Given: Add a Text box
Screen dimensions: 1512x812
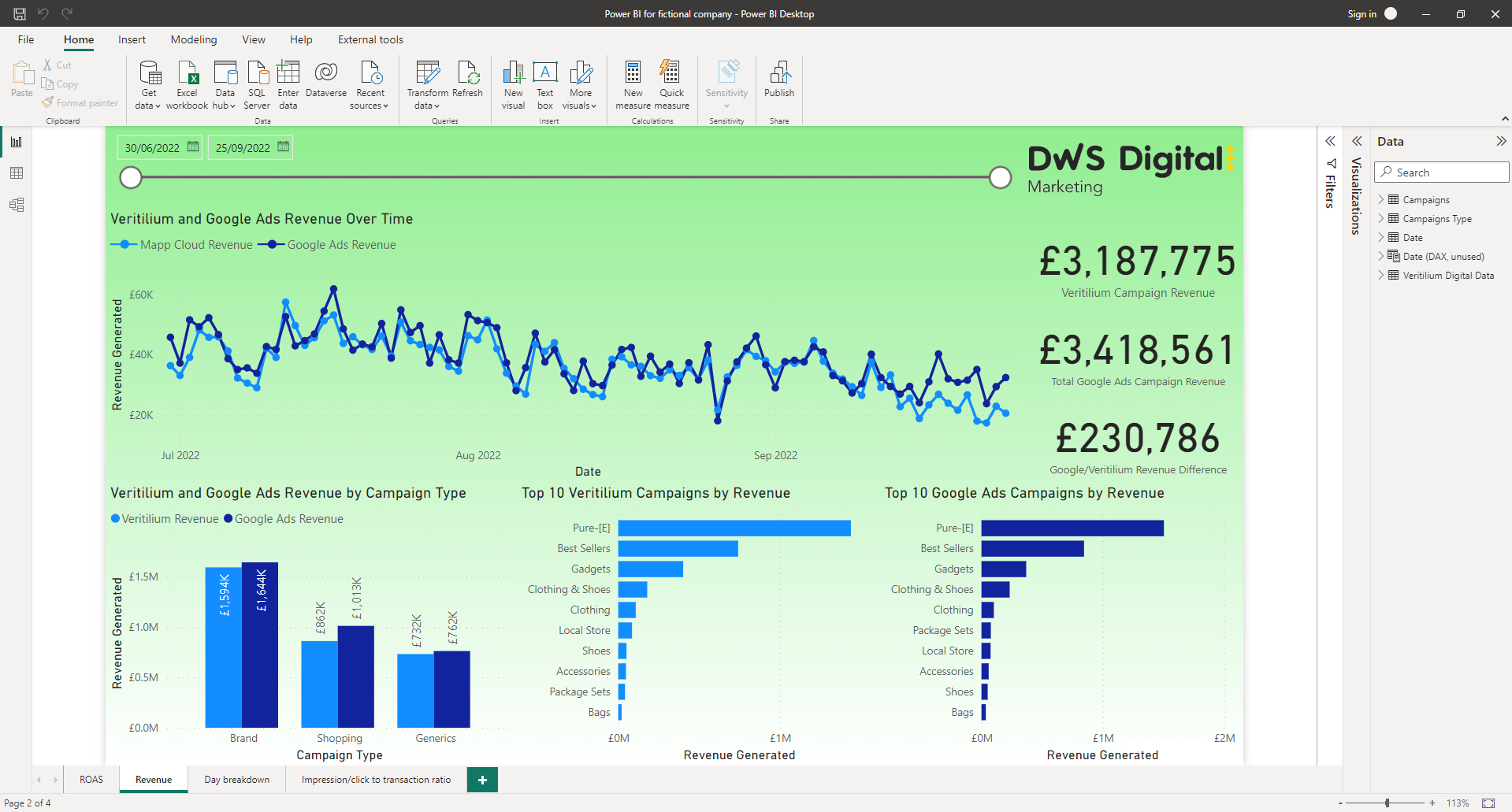Looking at the screenshot, I should [x=545, y=73].
